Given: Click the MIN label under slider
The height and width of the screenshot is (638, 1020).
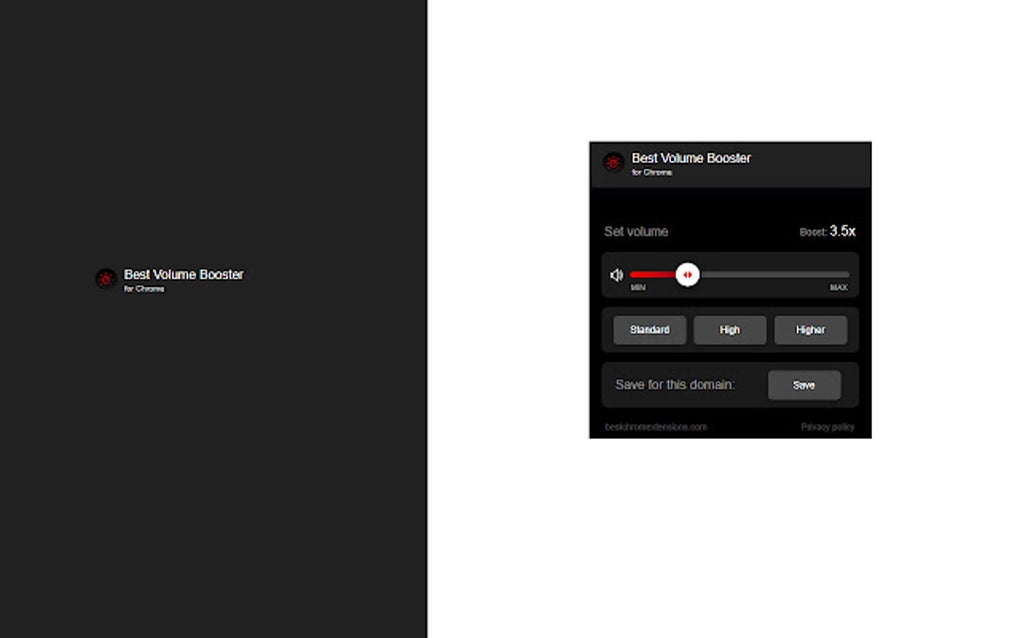Looking at the screenshot, I should pyautogui.click(x=638, y=287).
